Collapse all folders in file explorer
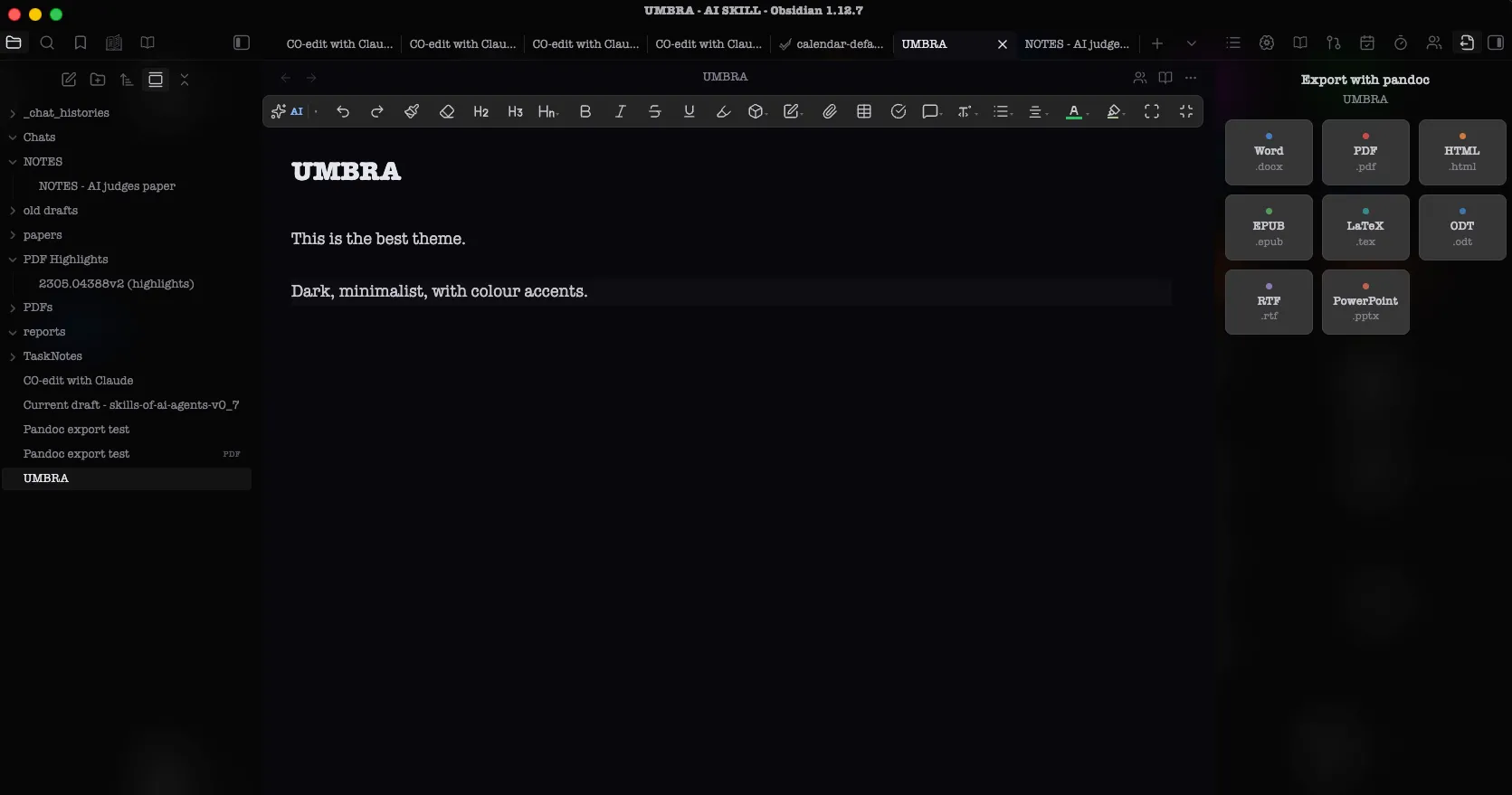The height and width of the screenshot is (795, 1512). click(x=185, y=80)
